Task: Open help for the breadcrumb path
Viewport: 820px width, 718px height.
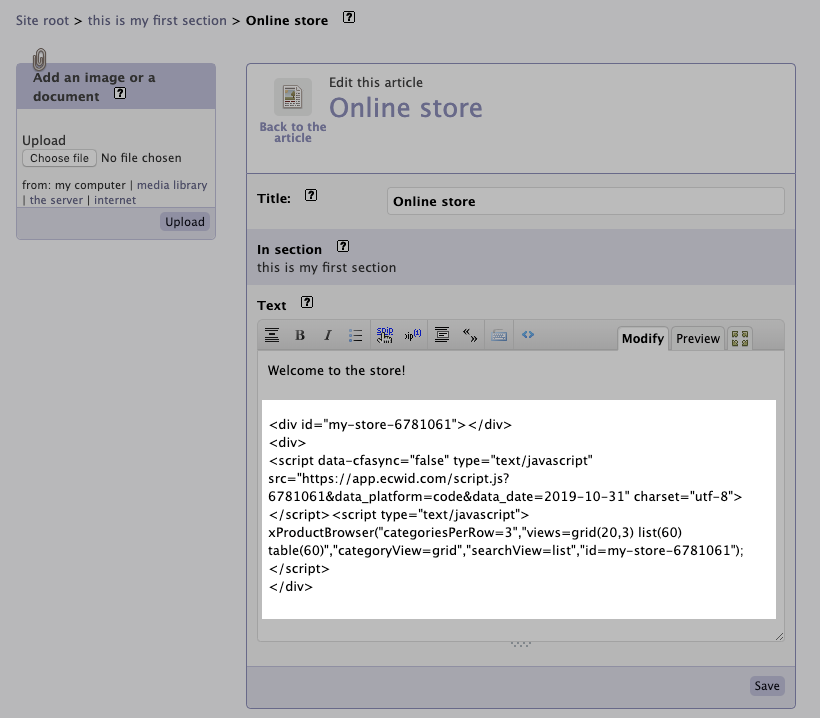Action: (x=349, y=17)
